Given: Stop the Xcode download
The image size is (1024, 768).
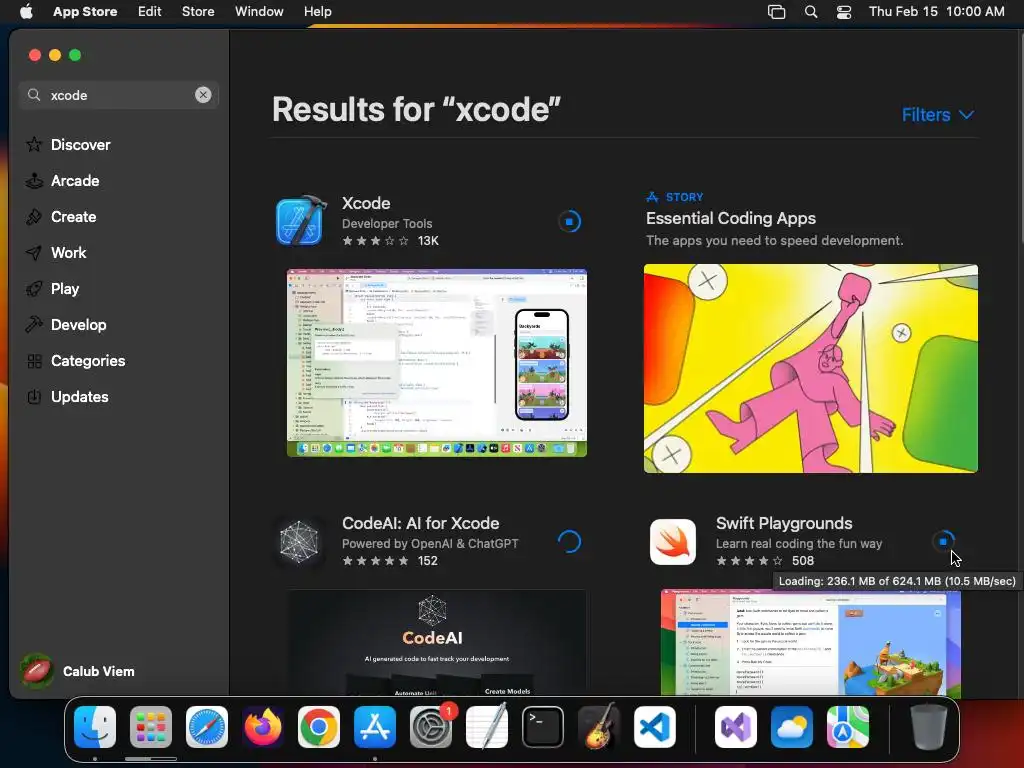Looking at the screenshot, I should [x=569, y=221].
